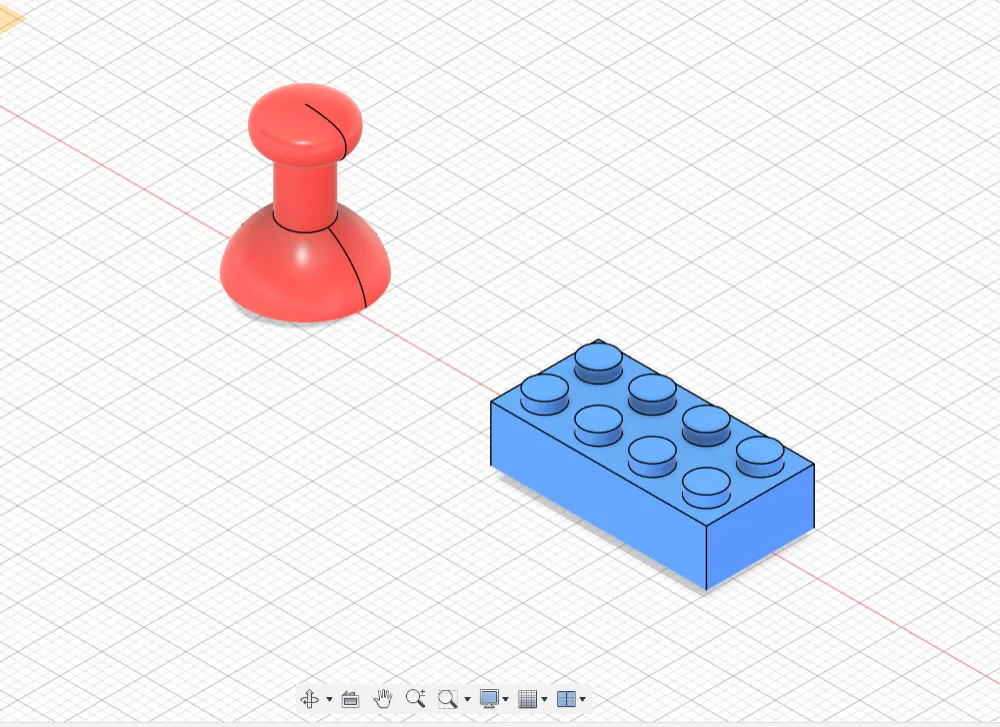Expand the Grid and Snaps dropdown arrow
This screenshot has width=1000, height=727.
pyautogui.click(x=544, y=700)
